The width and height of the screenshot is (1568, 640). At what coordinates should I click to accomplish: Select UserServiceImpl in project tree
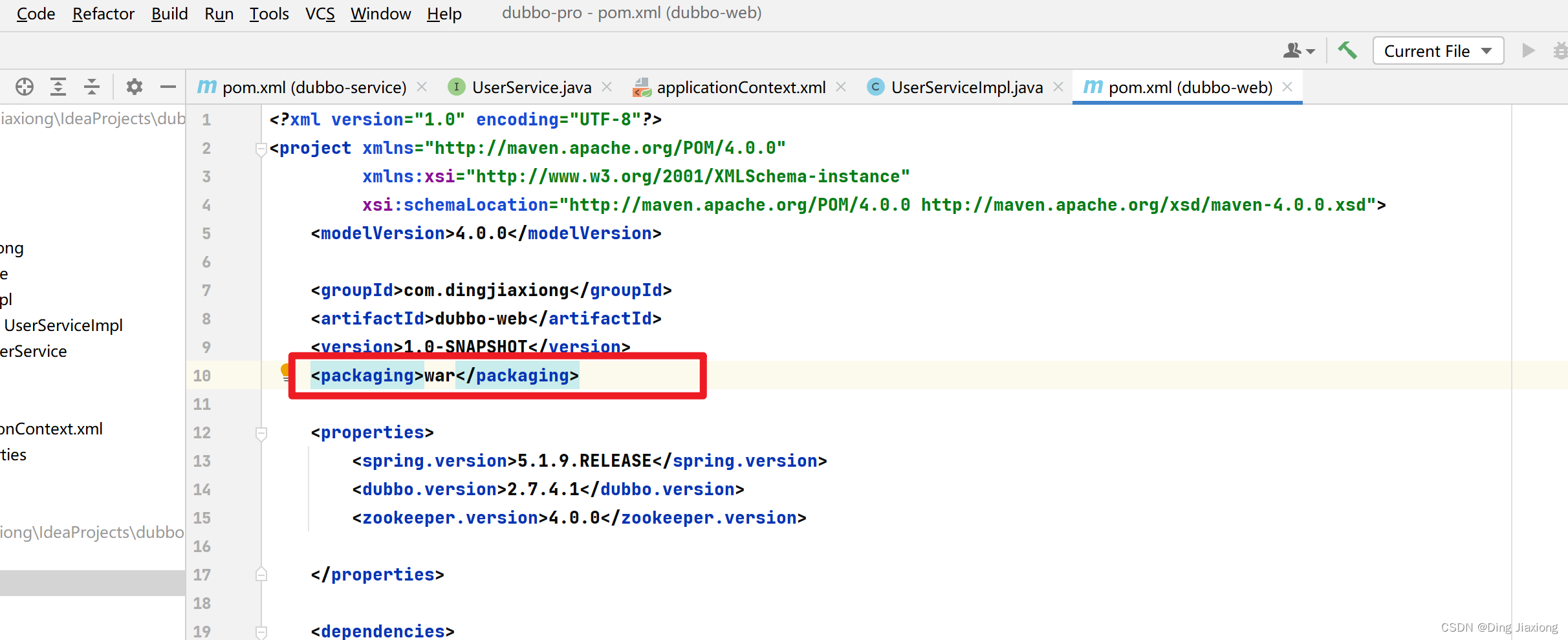[x=63, y=325]
